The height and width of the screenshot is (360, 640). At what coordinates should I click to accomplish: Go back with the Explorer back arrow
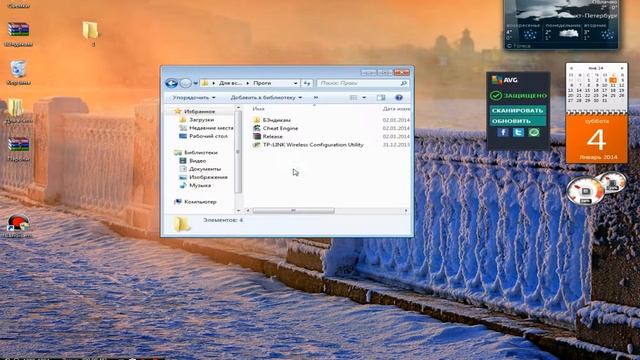(171, 83)
